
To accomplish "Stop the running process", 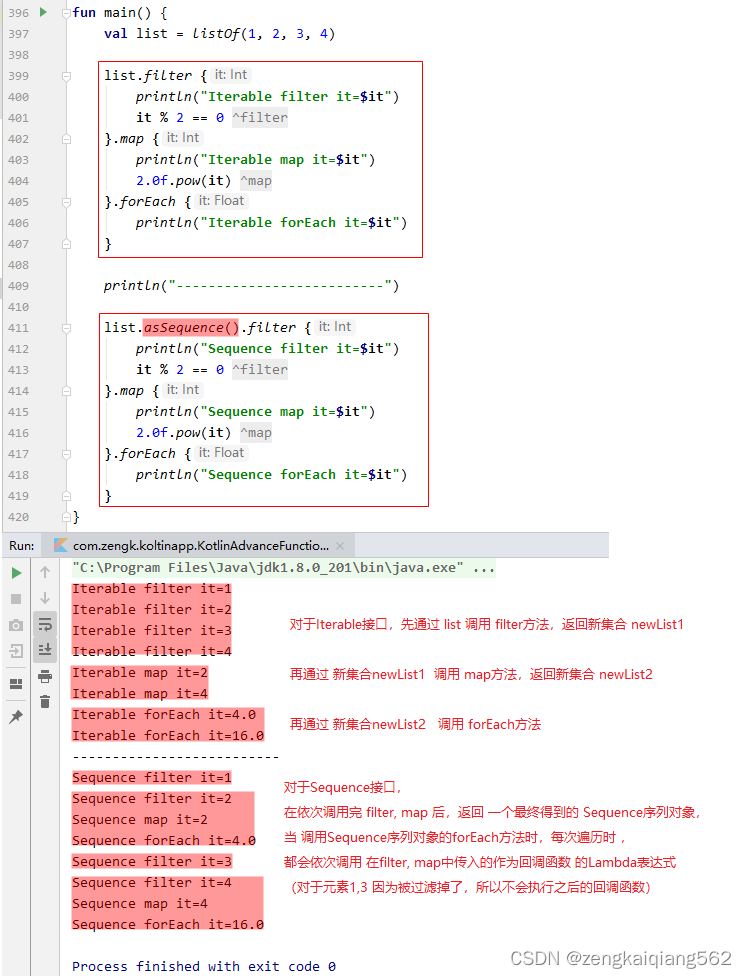I will click(16, 599).
